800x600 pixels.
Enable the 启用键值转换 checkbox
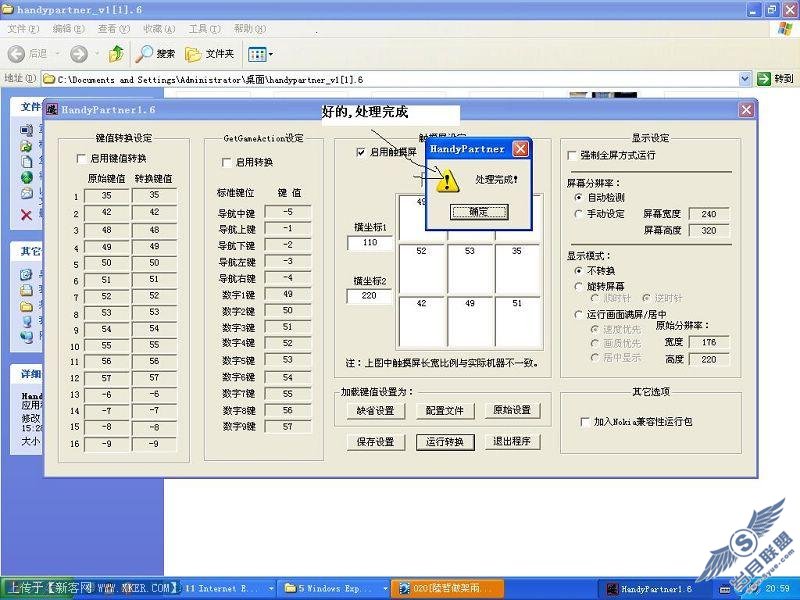tap(81, 159)
